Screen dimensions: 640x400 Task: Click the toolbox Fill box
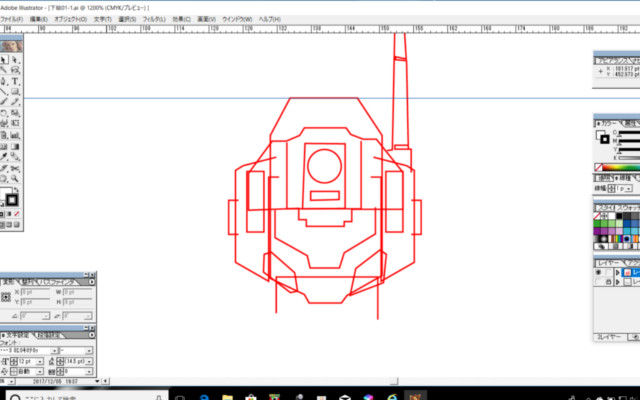coord(4,193)
